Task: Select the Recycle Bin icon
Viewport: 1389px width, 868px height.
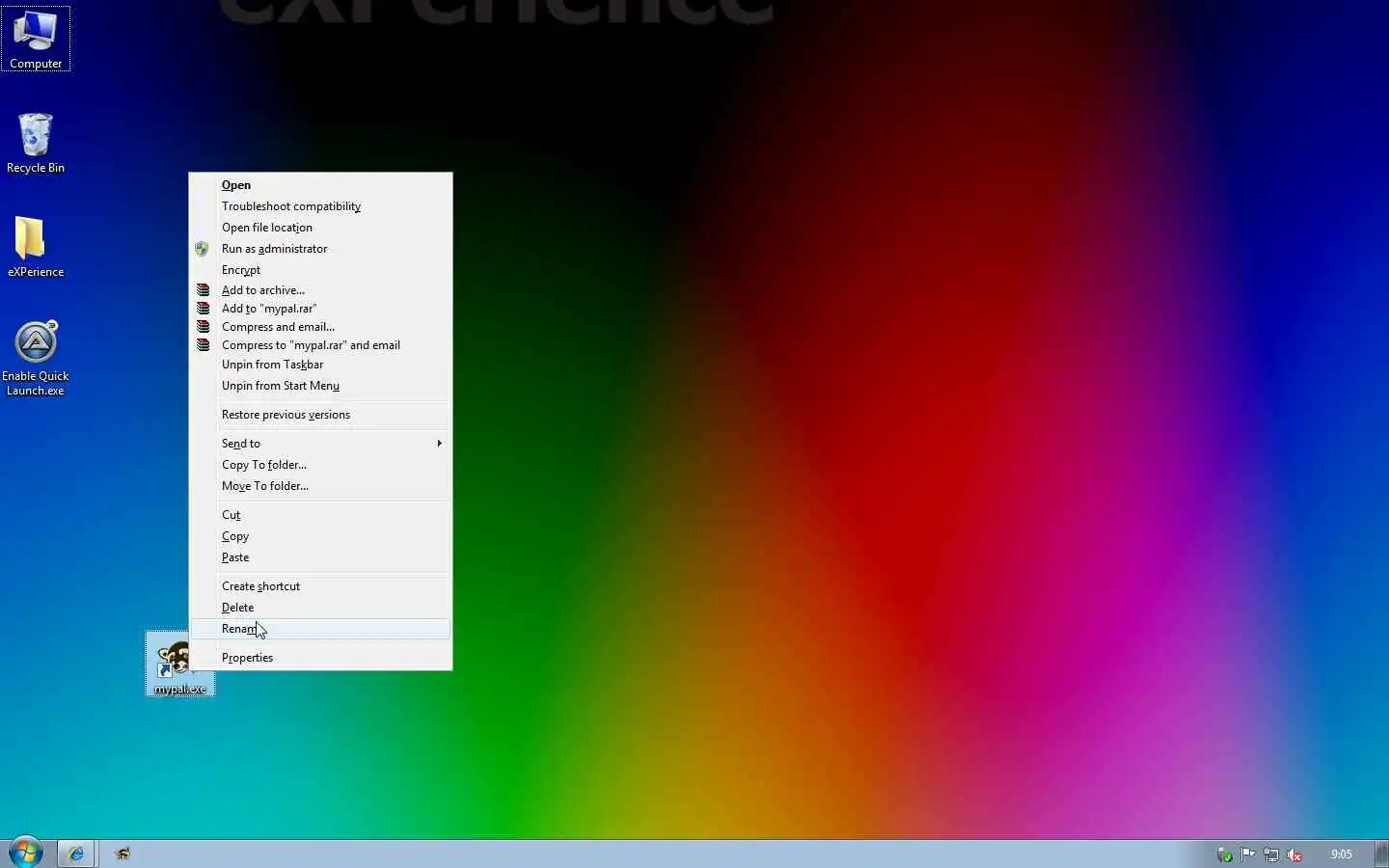Action: pyautogui.click(x=36, y=143)
